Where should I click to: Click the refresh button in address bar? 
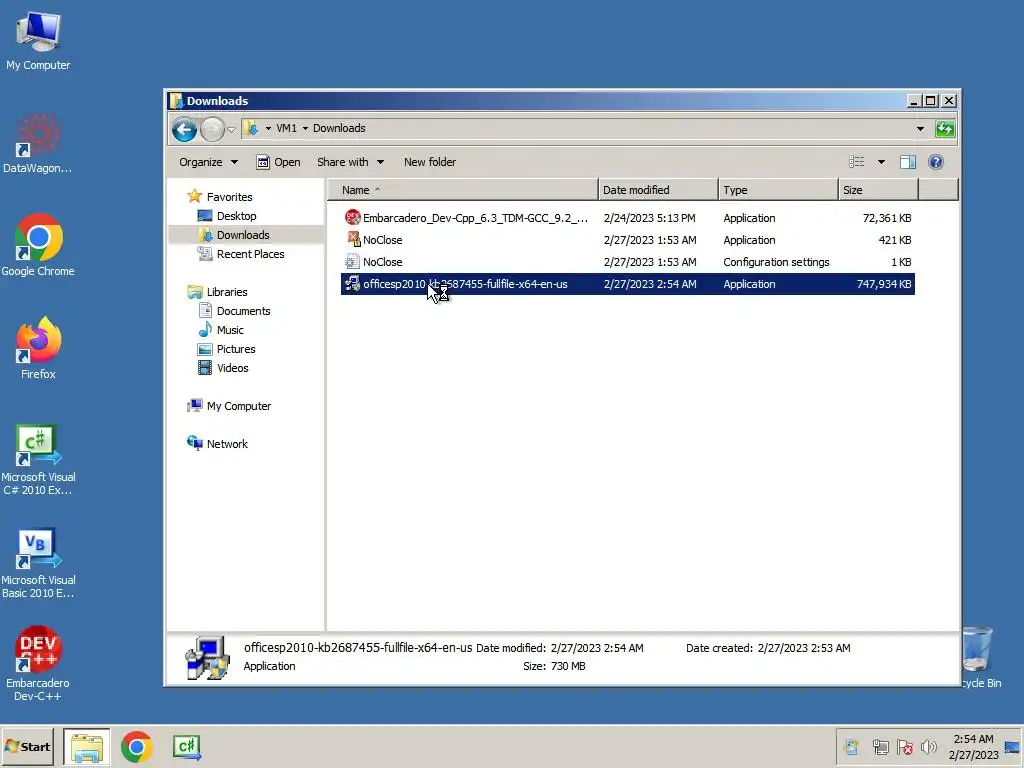point(945,129)
